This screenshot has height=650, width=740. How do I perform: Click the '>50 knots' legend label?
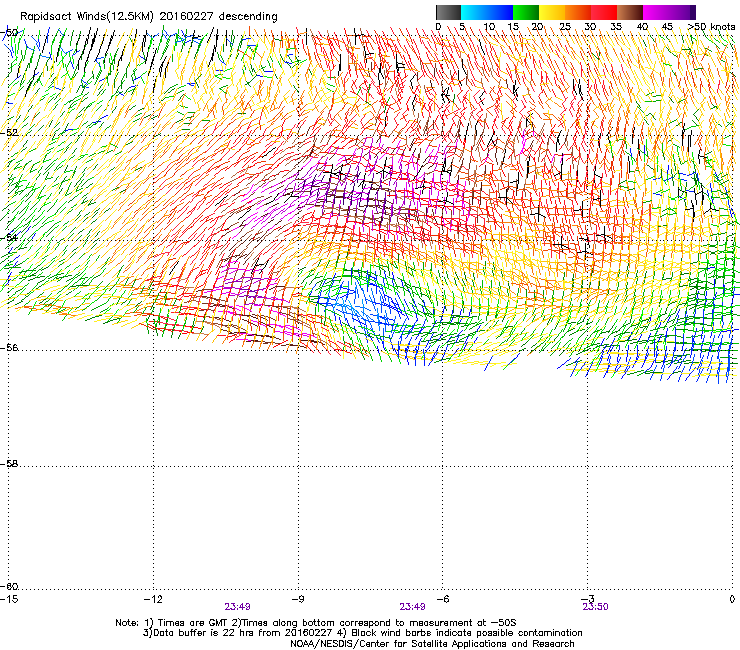711,27
